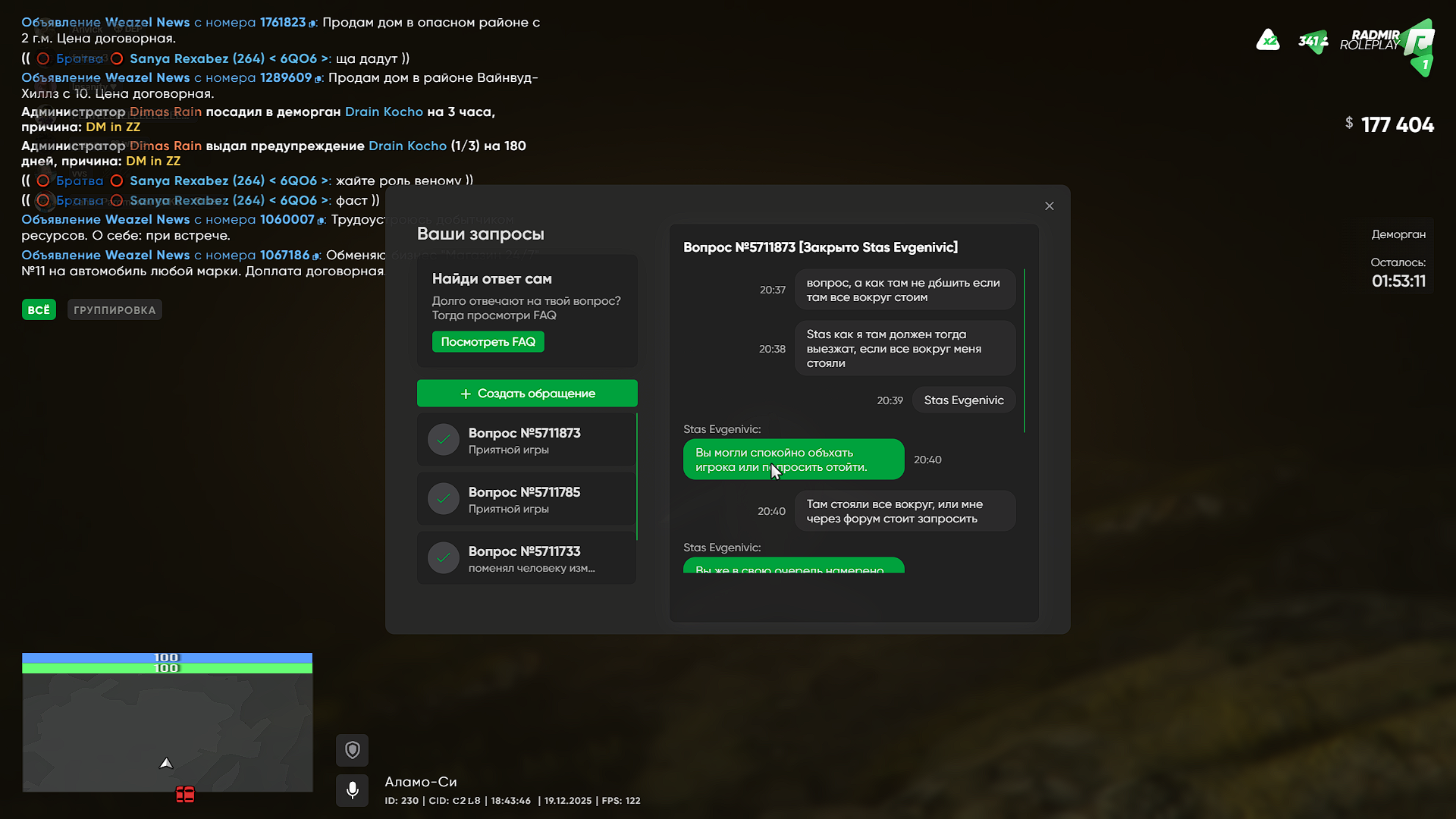Click the microphone voice chat icon
This screenshot has height=819, width=1456.
[x=352, y=790]
